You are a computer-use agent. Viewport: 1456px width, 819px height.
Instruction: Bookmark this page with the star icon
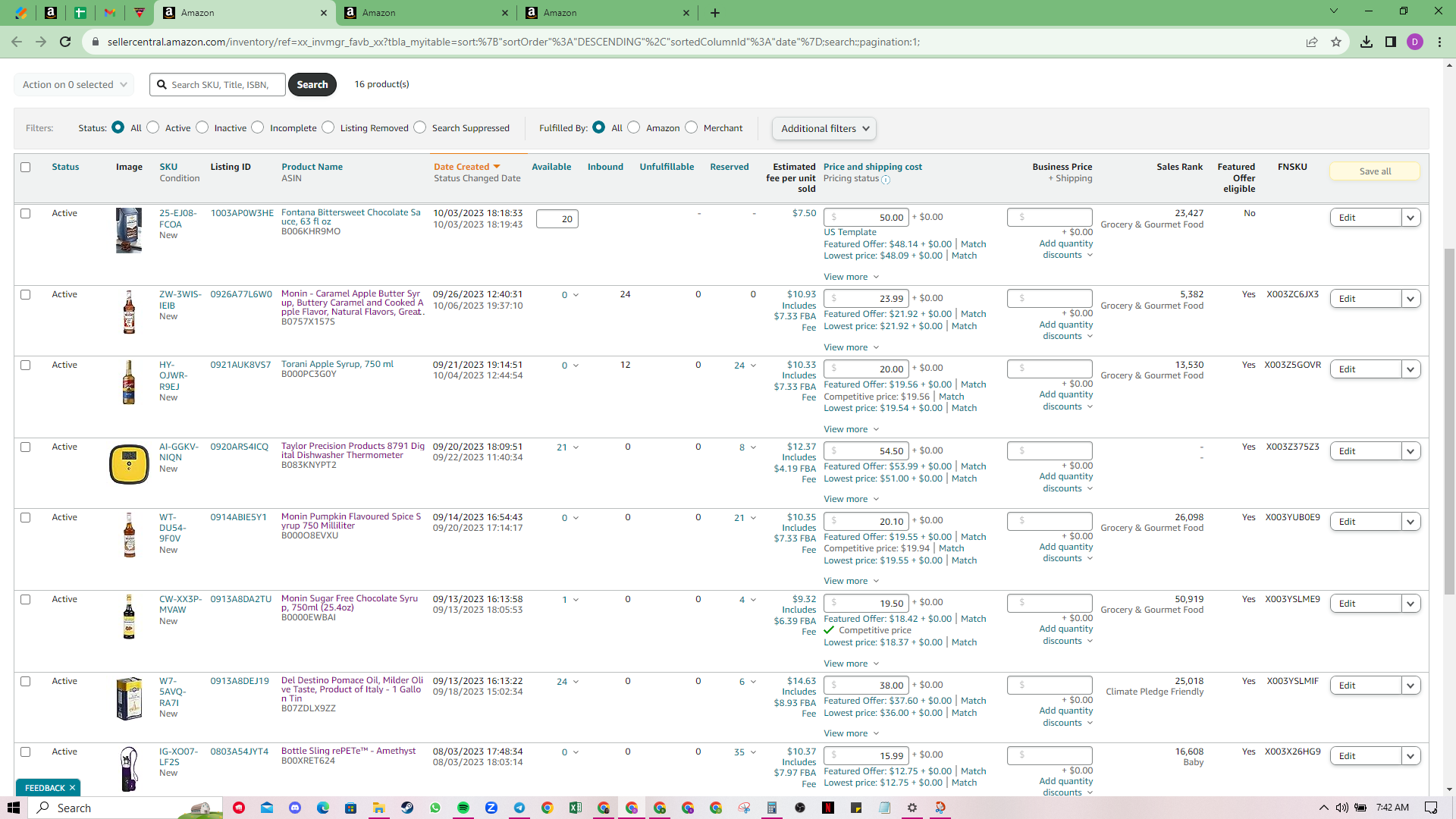coord(1336,42)
